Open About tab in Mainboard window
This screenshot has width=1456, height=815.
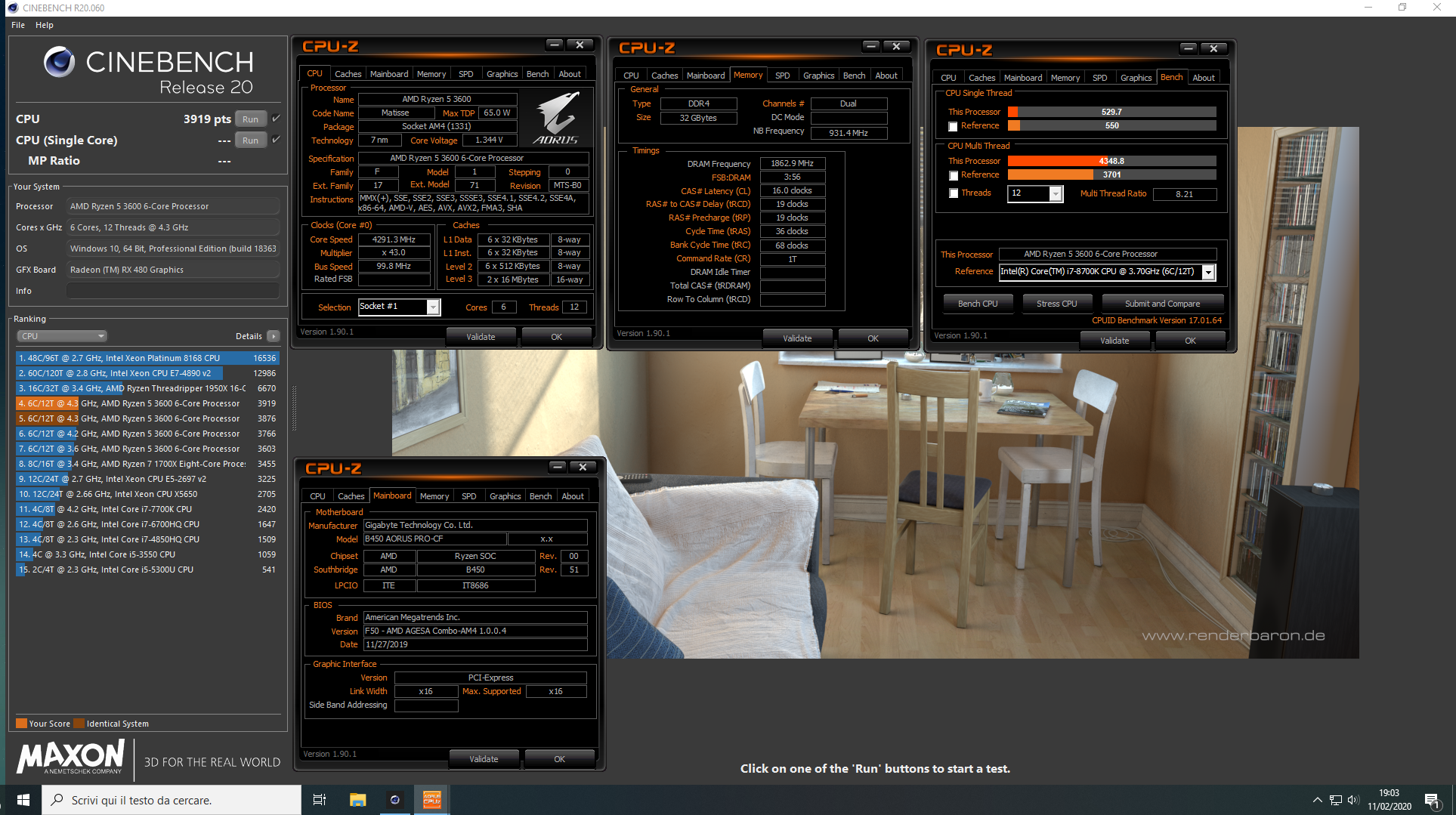[572, 496]
